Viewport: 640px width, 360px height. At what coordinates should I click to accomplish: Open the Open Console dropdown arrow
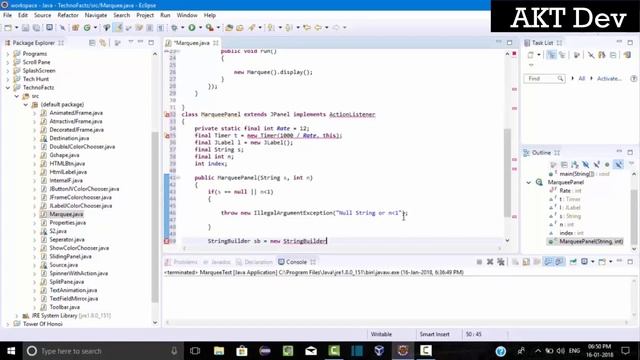tap(611, 262)
